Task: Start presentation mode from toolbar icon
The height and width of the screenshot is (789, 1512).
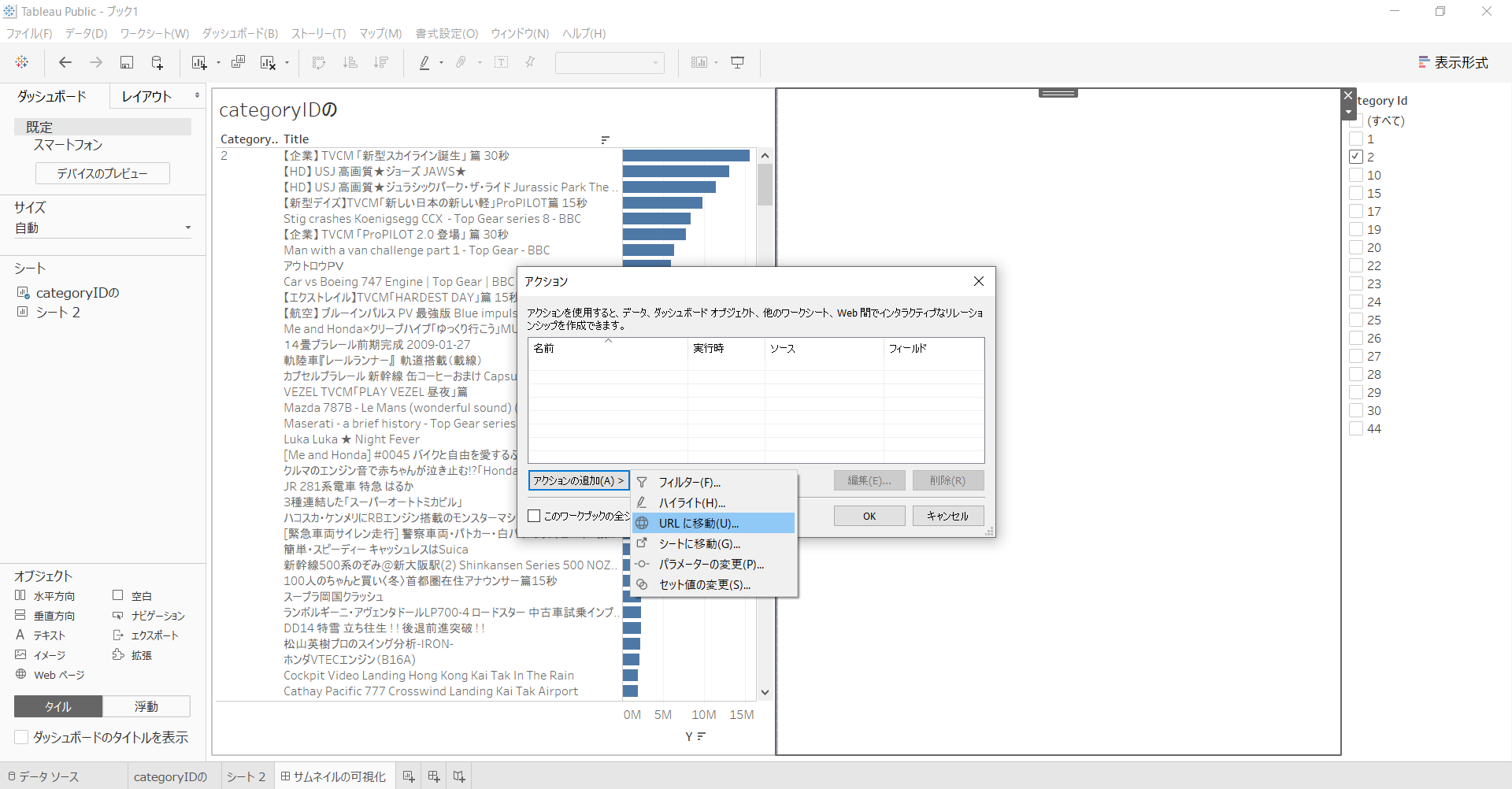Action: coord(738,62)
